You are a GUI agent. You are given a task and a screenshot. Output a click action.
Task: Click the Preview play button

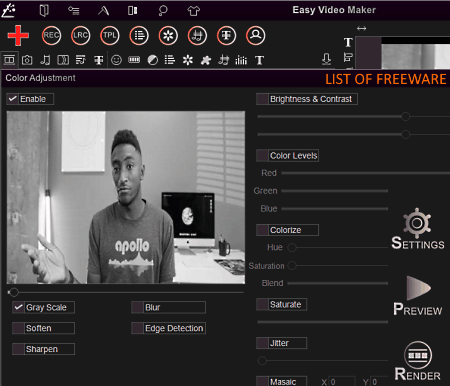418,296
